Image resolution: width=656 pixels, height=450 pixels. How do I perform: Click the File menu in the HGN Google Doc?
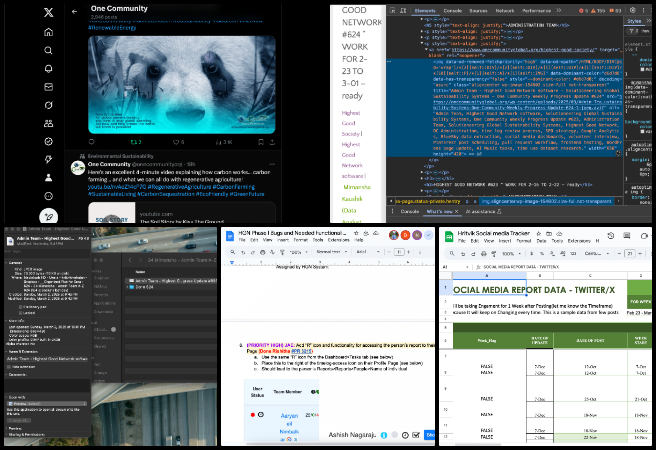pyautogui.click(x=242, y=240)
